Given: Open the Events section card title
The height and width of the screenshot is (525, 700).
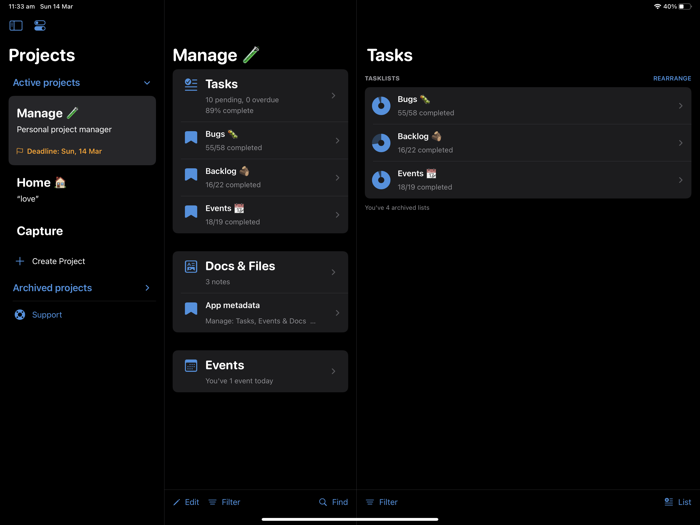Looking at the screenshot, I should coord(225,365).
